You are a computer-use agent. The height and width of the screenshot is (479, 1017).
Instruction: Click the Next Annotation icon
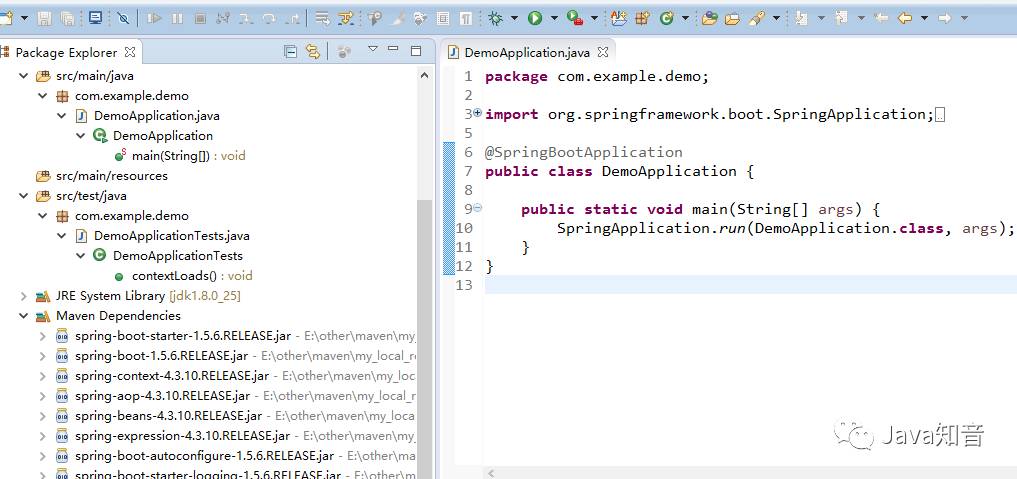[801, 19]
